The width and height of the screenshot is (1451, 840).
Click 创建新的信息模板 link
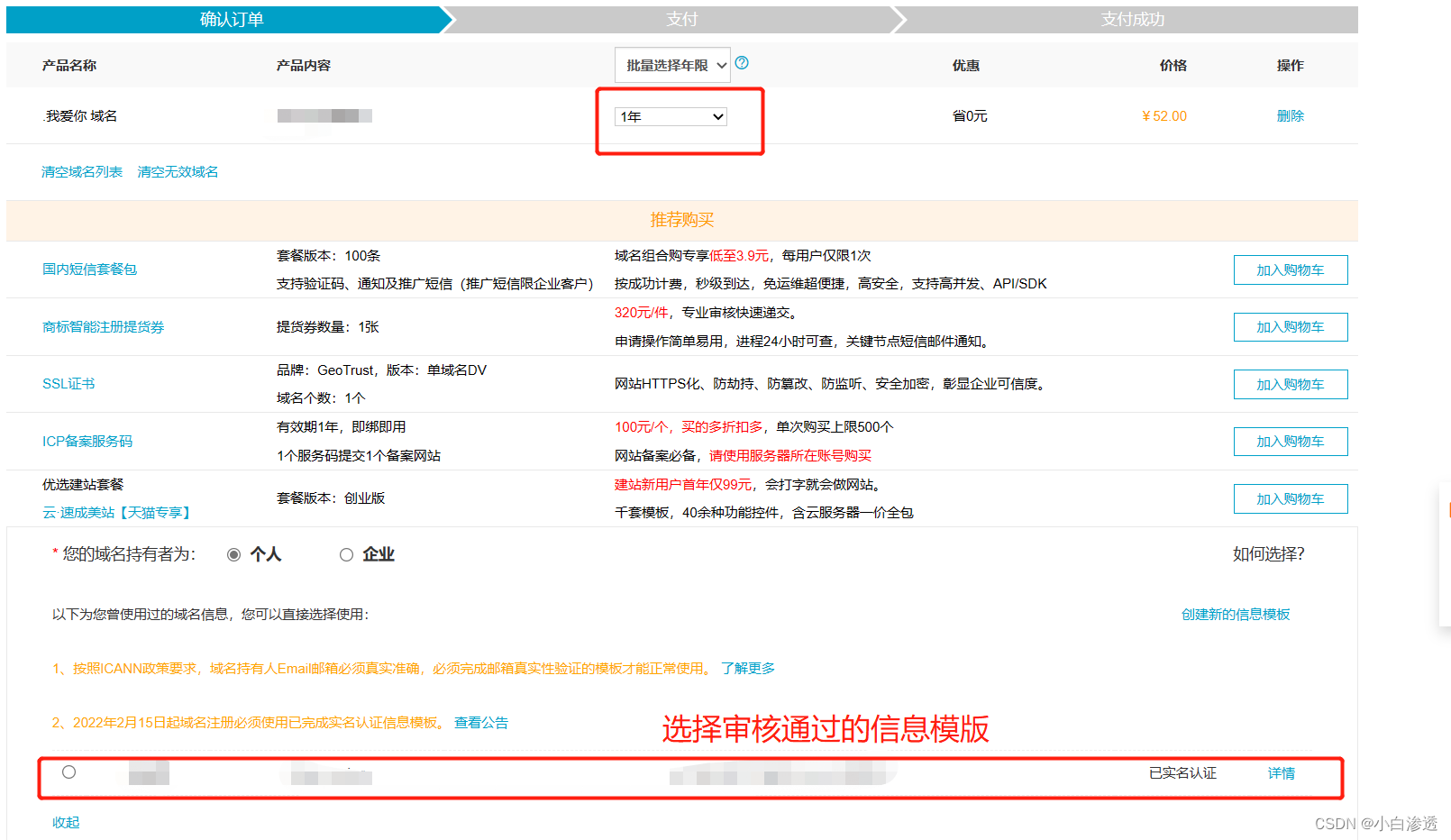click(x=1236, y=614)
